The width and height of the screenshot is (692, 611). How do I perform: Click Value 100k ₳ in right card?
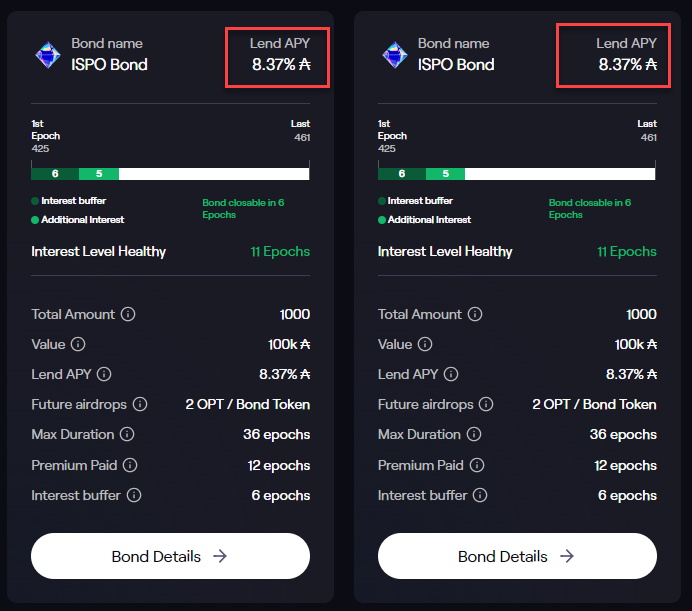(636, 344)
